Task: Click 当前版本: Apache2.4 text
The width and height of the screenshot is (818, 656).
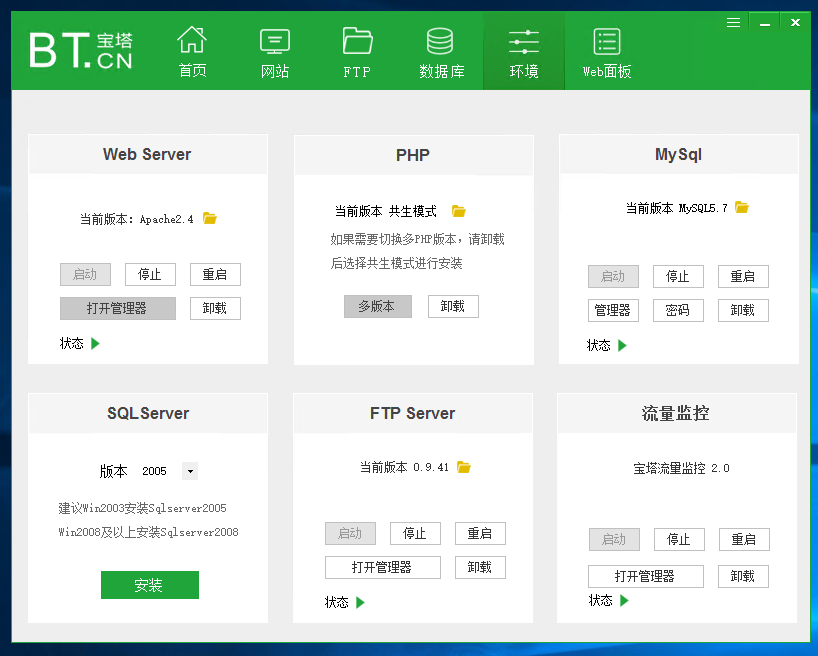Action: pos(136,219)
